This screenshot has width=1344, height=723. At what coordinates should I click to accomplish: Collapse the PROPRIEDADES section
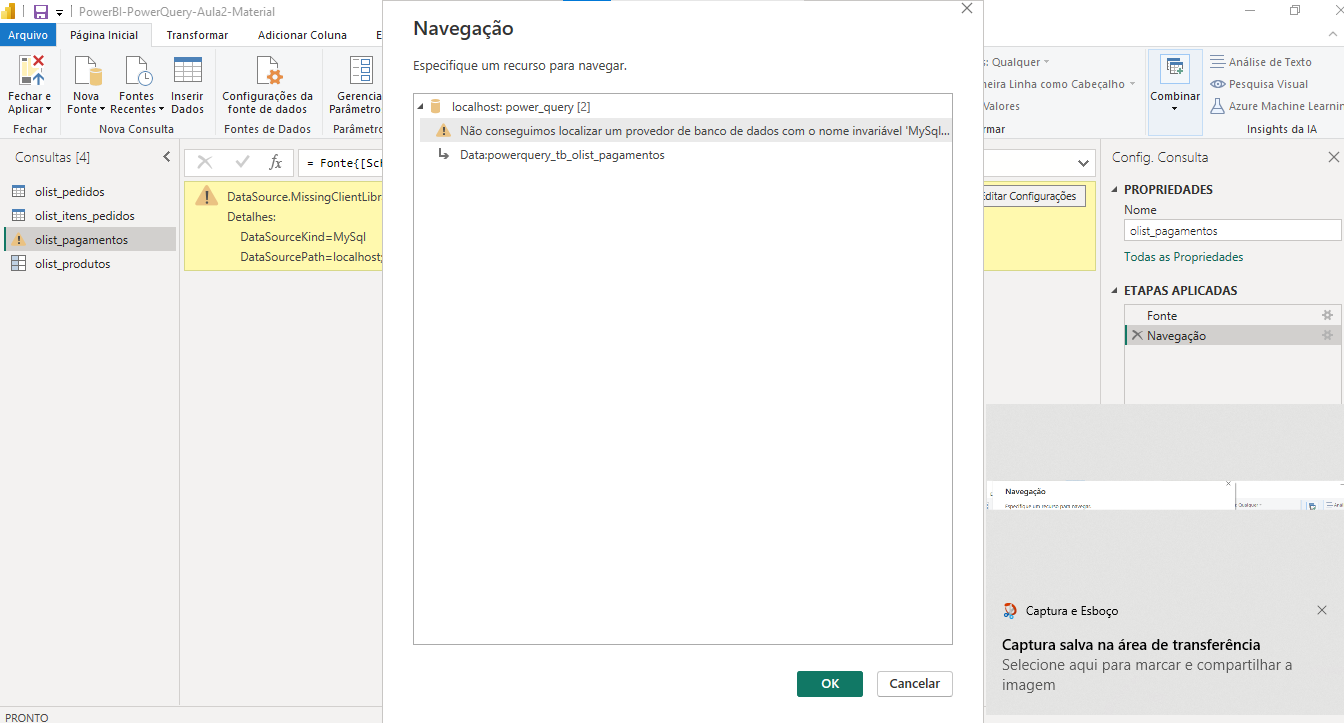(1116, 190)
